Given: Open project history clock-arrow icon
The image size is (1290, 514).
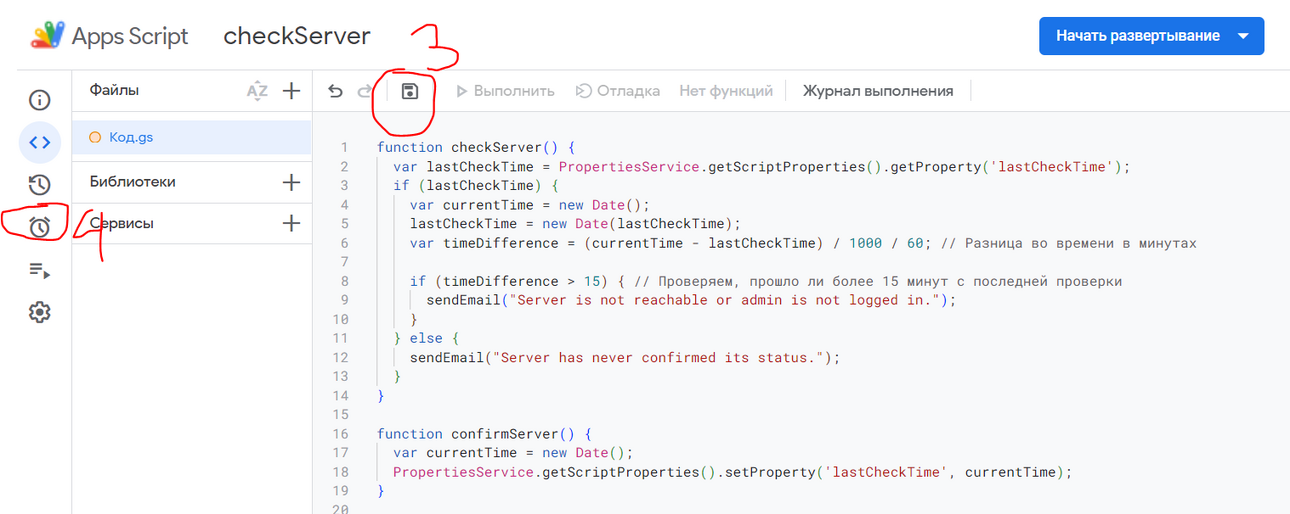Looking at the screenshot, I should [x=39, y=185].
